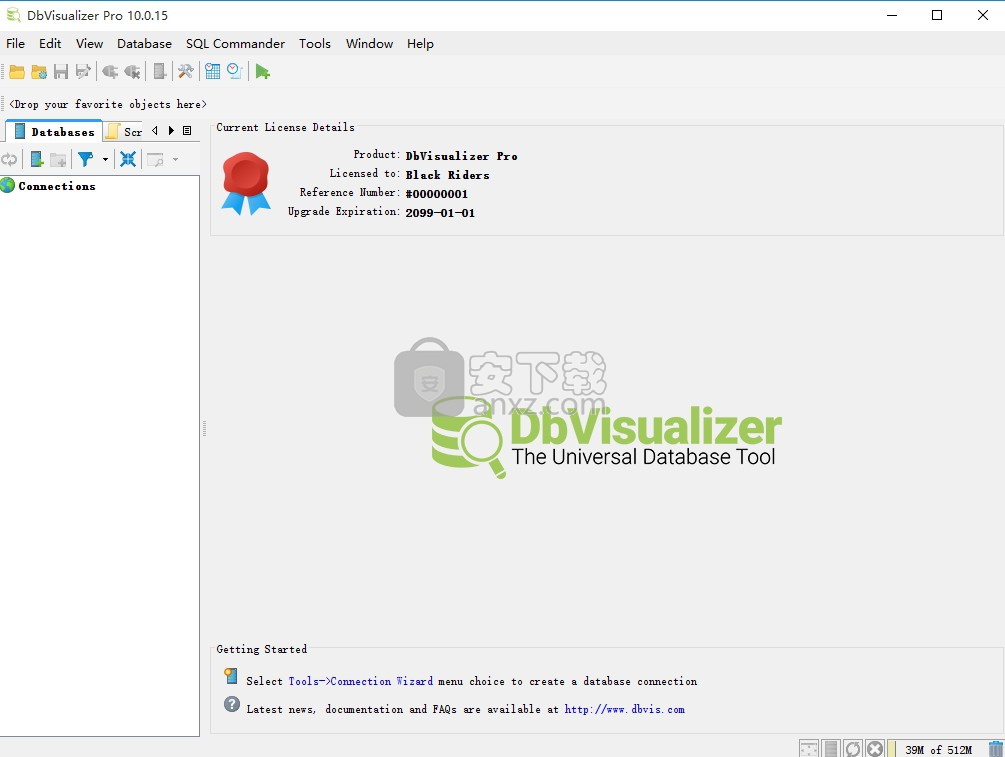Click the 2099-01-01 expiration date
This screenshot has width=1005, height=757.
point(440,213)
